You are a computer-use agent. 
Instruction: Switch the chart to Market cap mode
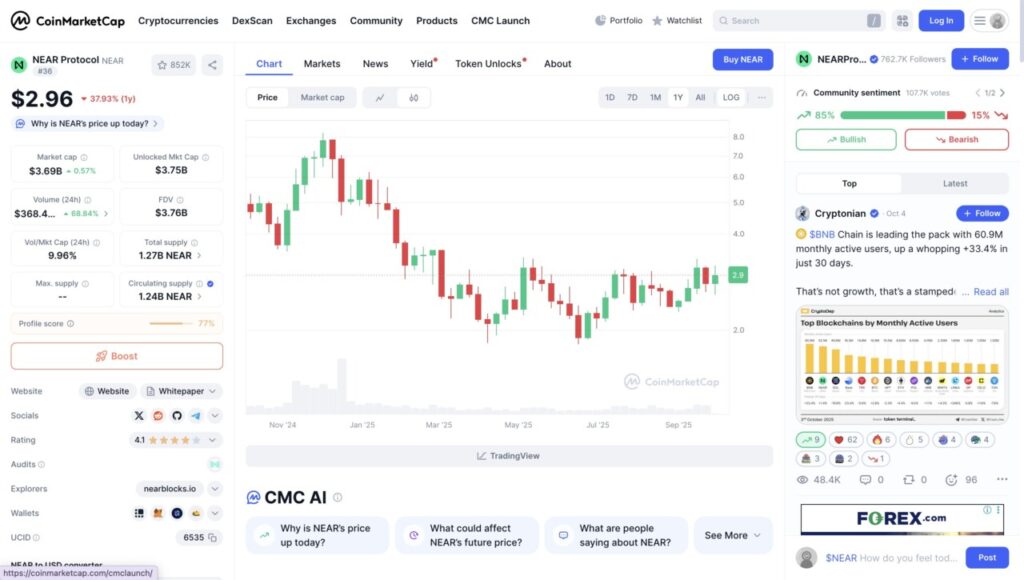pos(322,97)
